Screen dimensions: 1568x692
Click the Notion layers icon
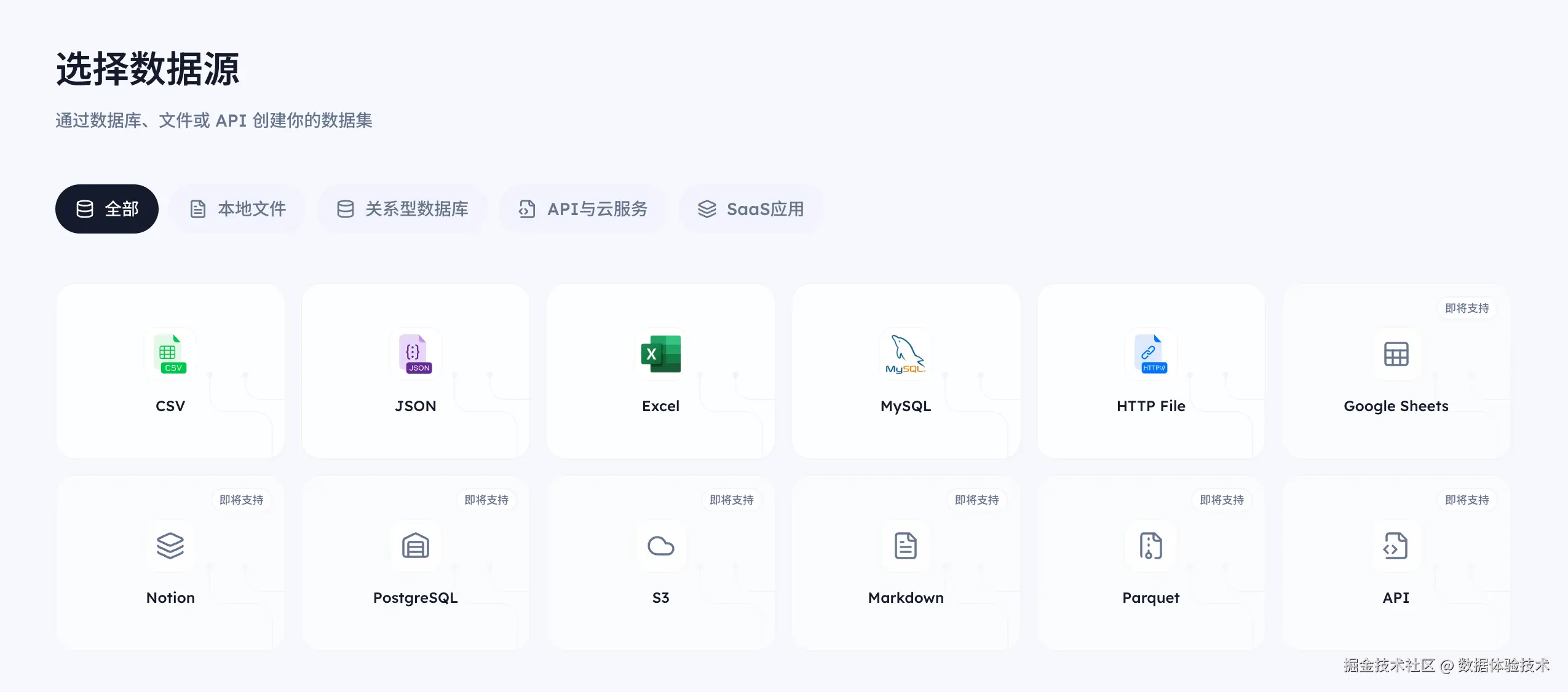point(170,546)
